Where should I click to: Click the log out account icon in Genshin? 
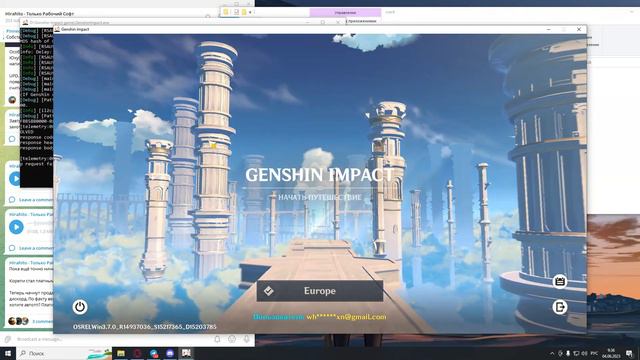pyautogui.click(x=560, y=307)
